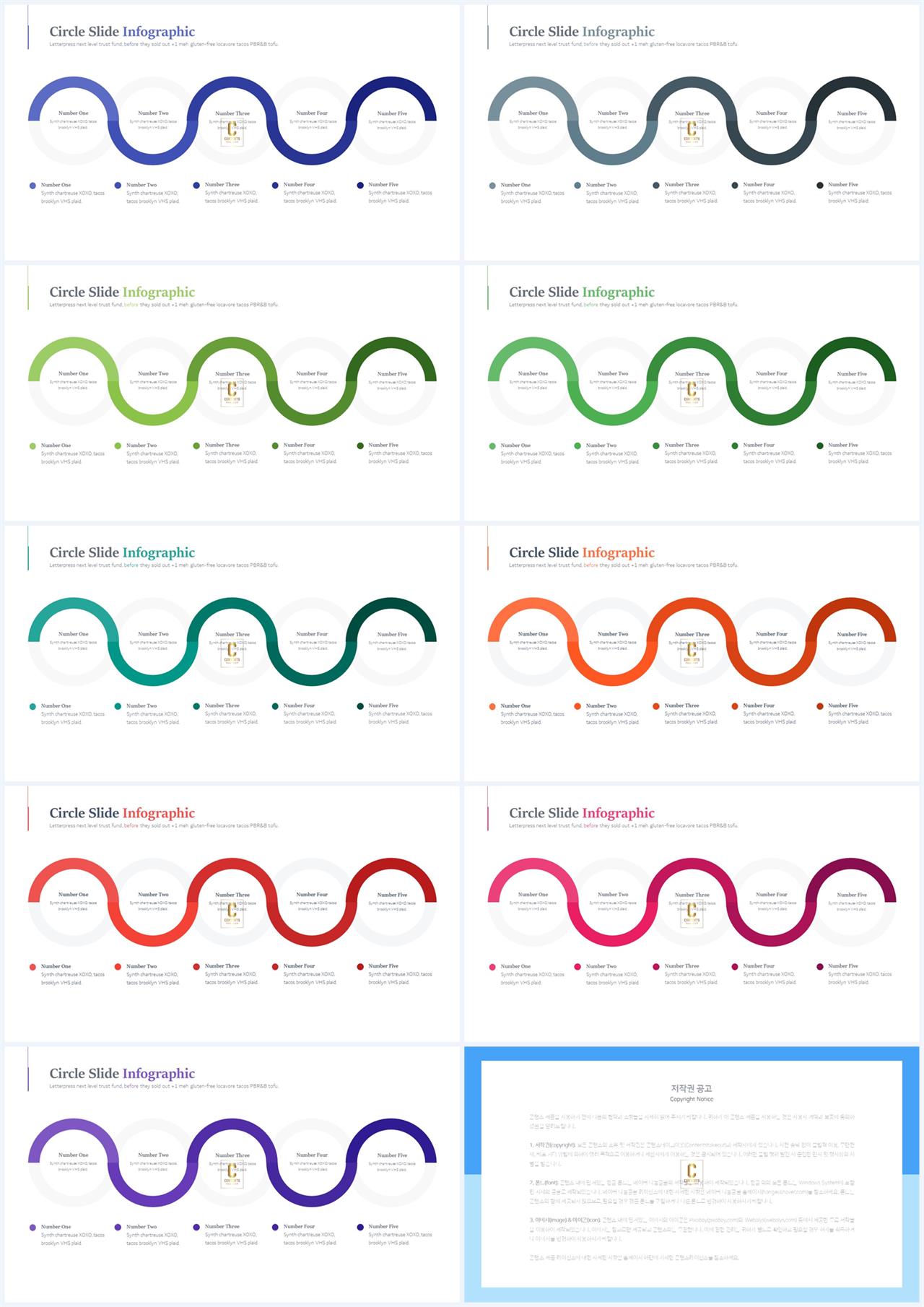Click the Number Four red legend dot

click(275, 967)
